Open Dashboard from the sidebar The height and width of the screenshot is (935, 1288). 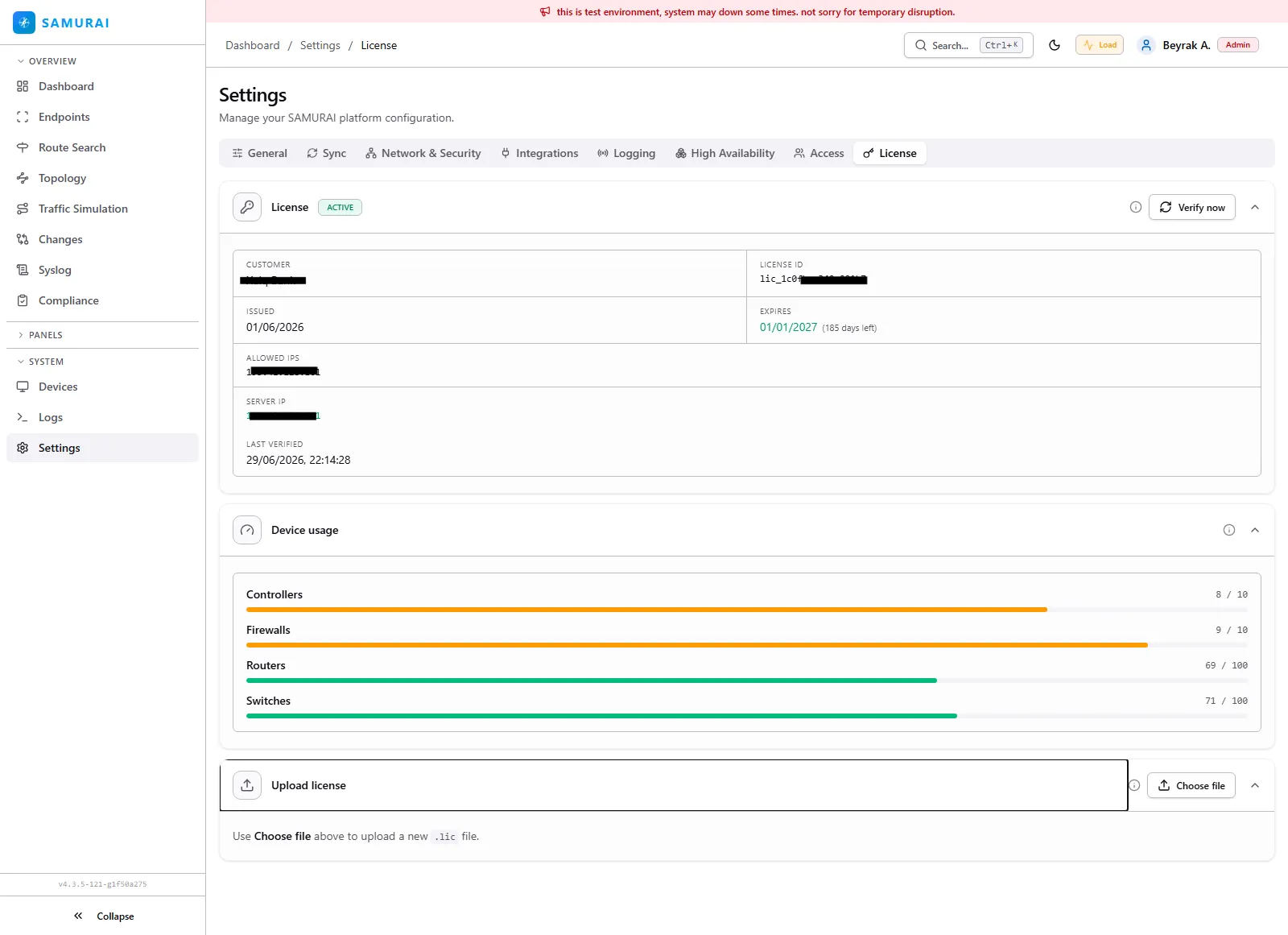tap(102, 86)
